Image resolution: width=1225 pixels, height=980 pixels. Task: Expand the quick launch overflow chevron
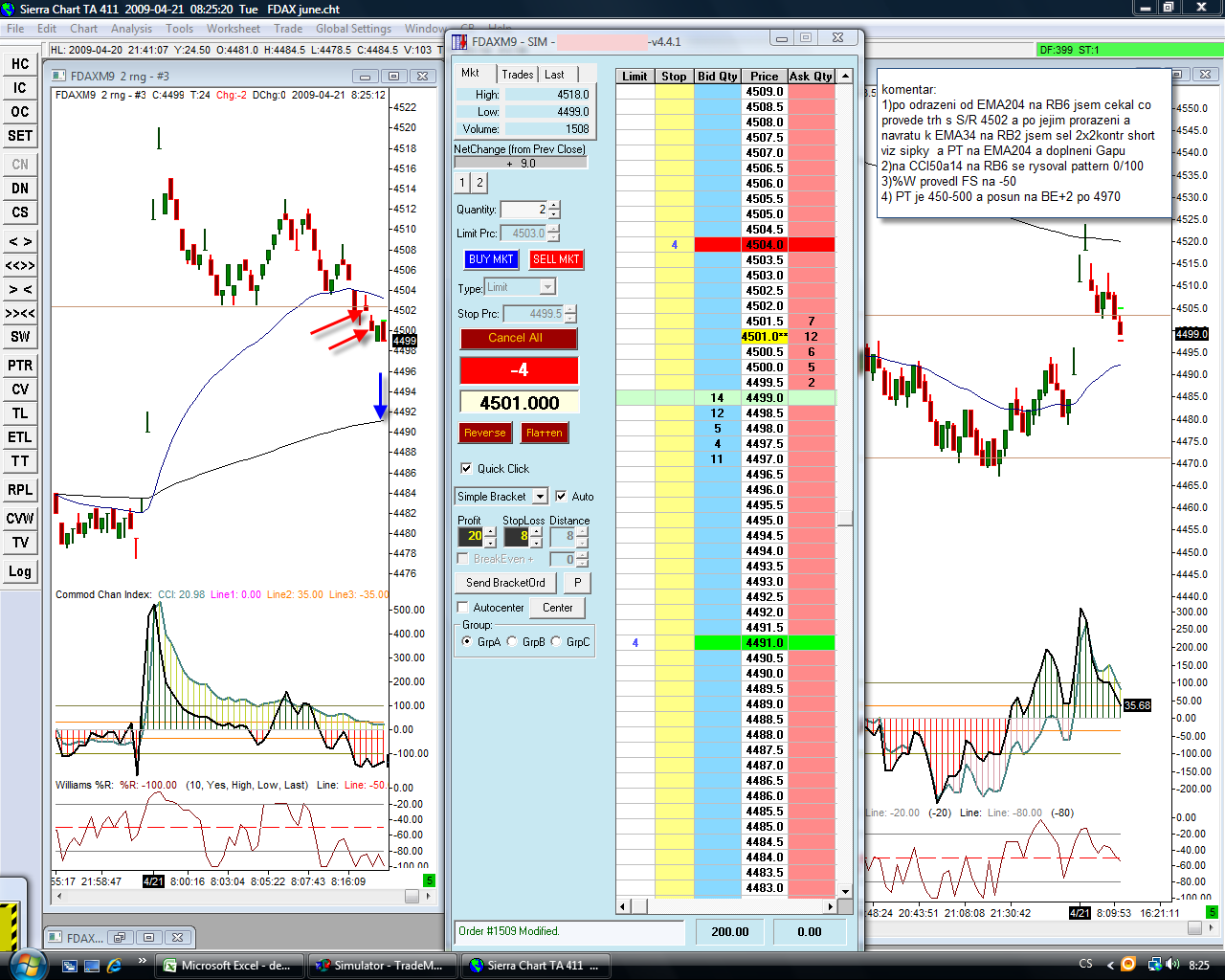[x=143, y=961]
